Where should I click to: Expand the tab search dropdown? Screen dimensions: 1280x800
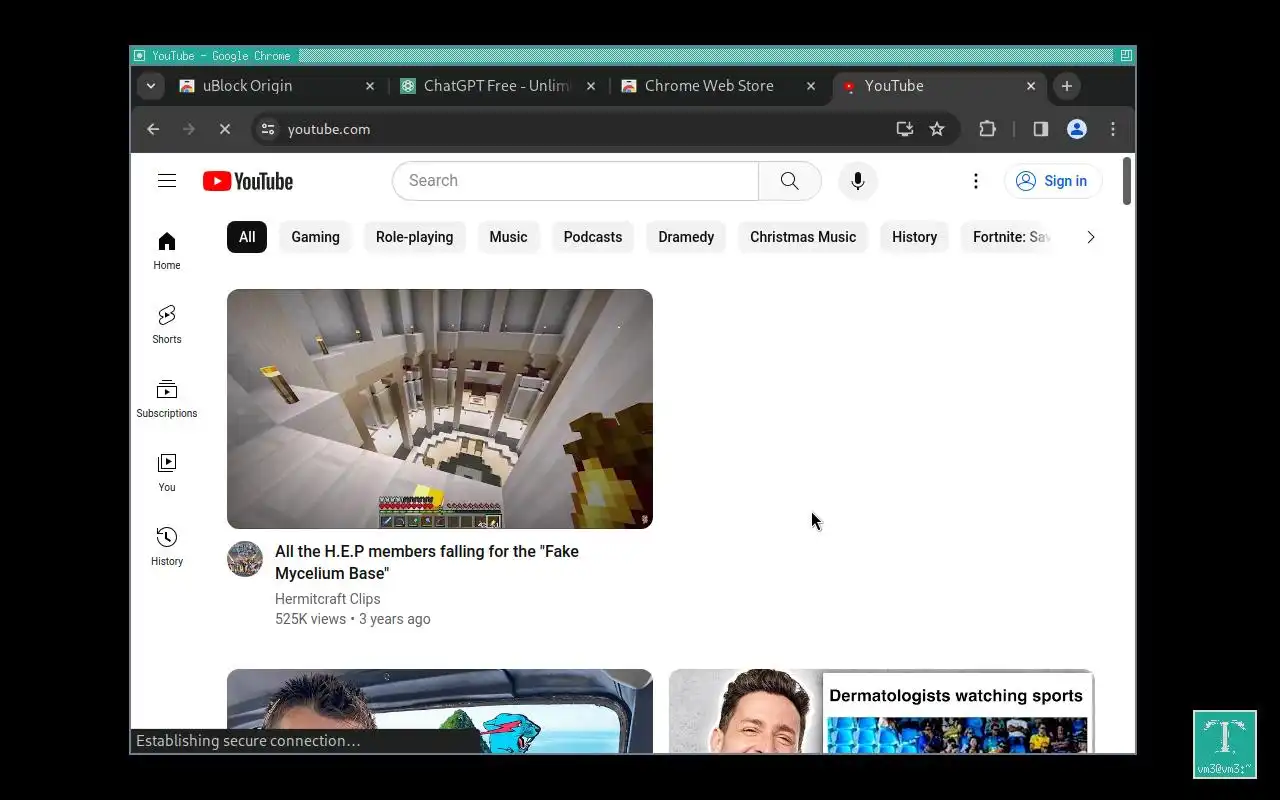[151, 86]
